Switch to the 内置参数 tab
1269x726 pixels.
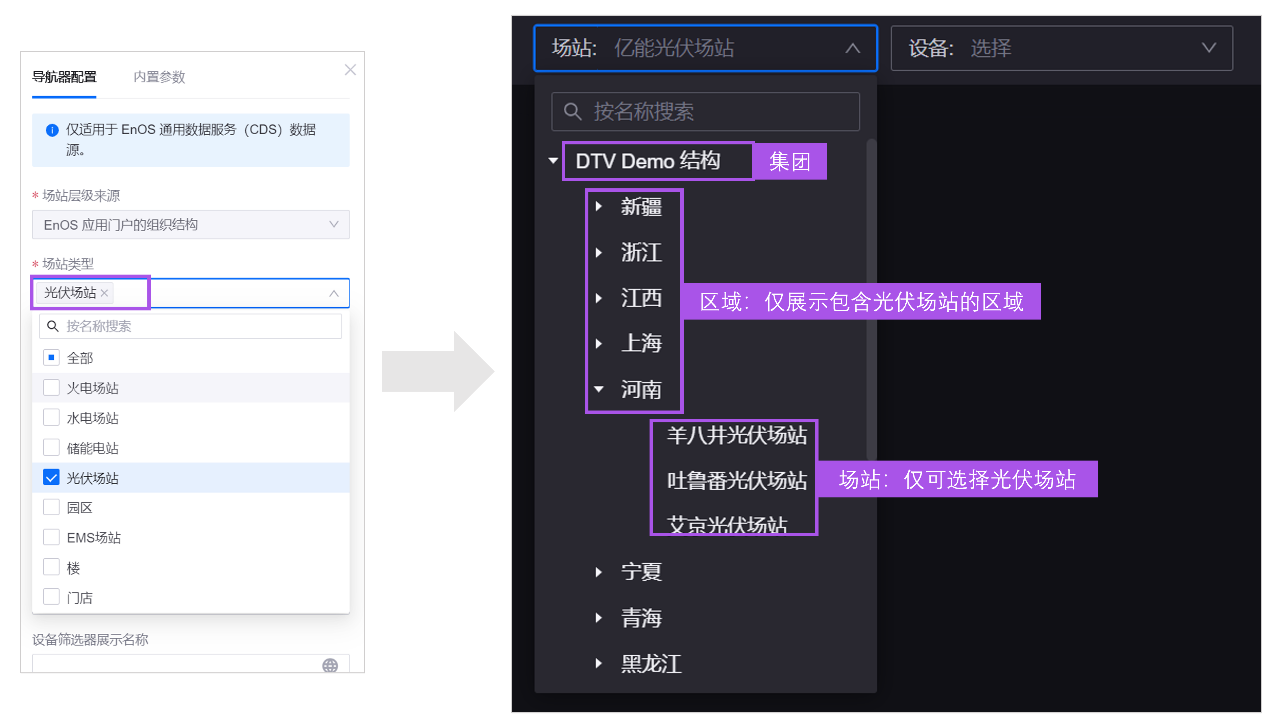(x=159, y=77)
